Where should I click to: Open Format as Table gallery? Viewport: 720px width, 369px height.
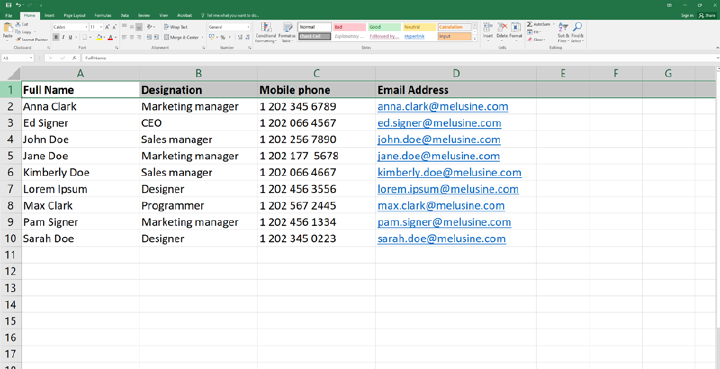(x=287, y=32)
